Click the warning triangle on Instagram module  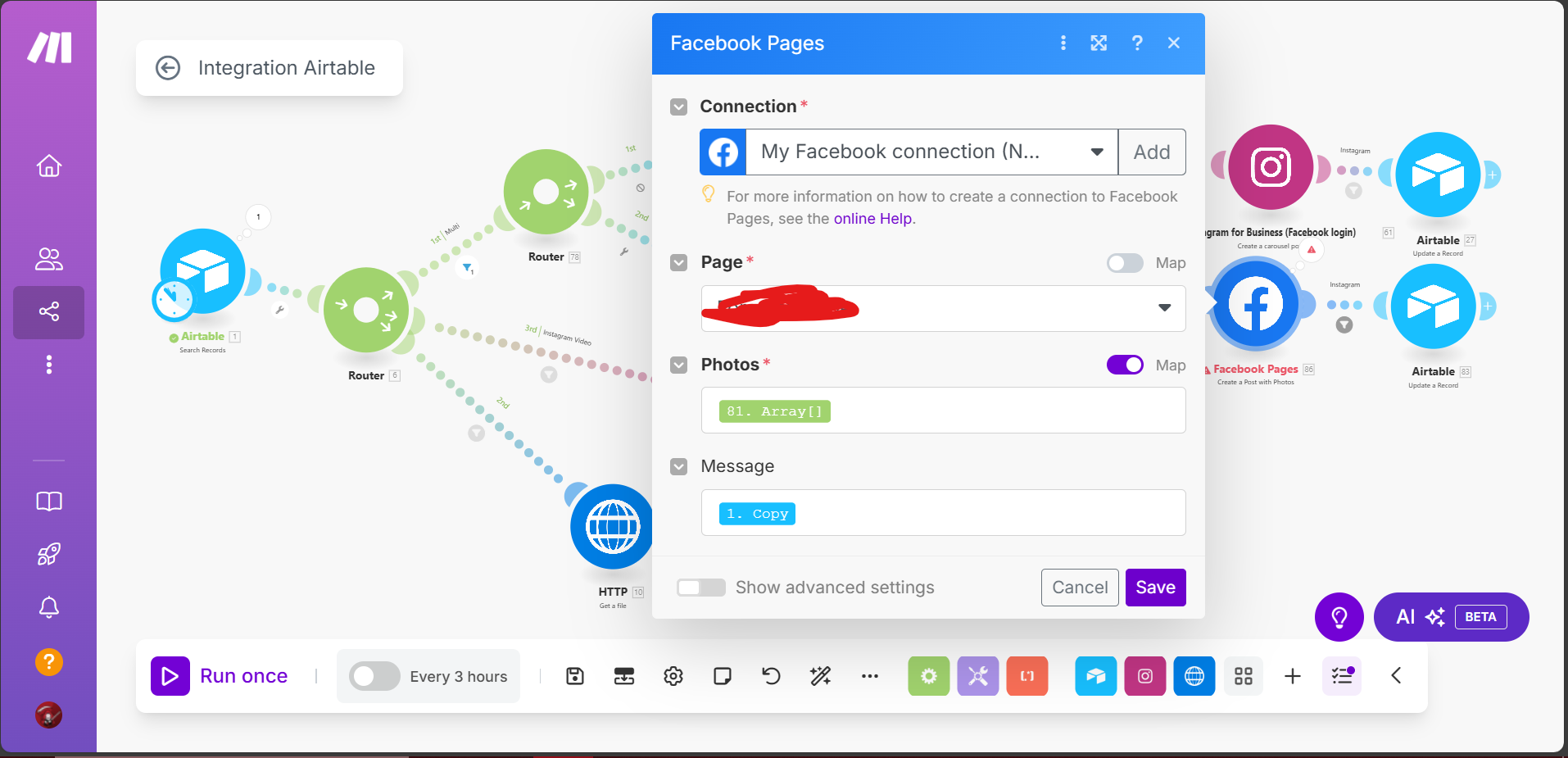(1312, 250)
